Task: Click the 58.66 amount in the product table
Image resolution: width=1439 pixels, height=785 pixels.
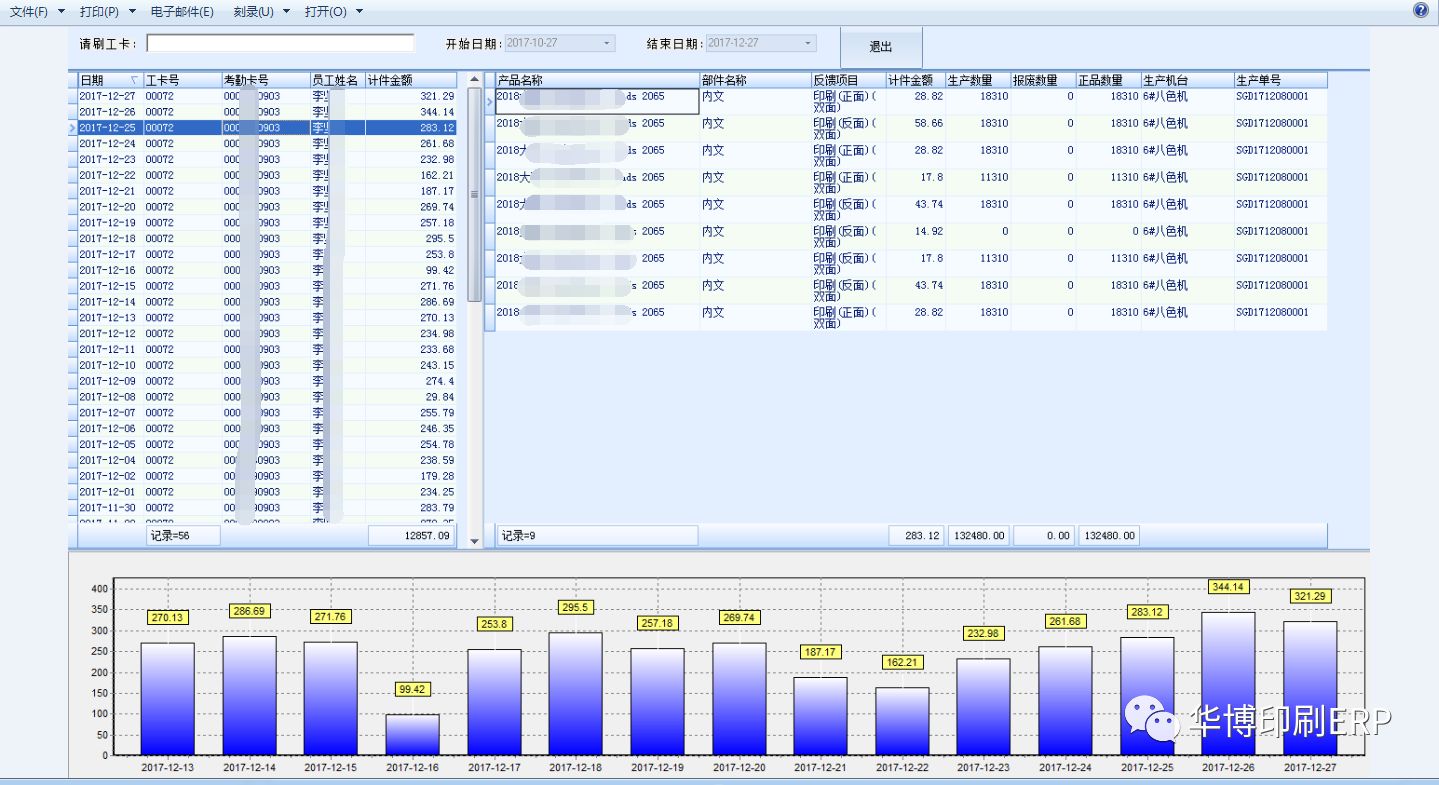Action: 915,128
